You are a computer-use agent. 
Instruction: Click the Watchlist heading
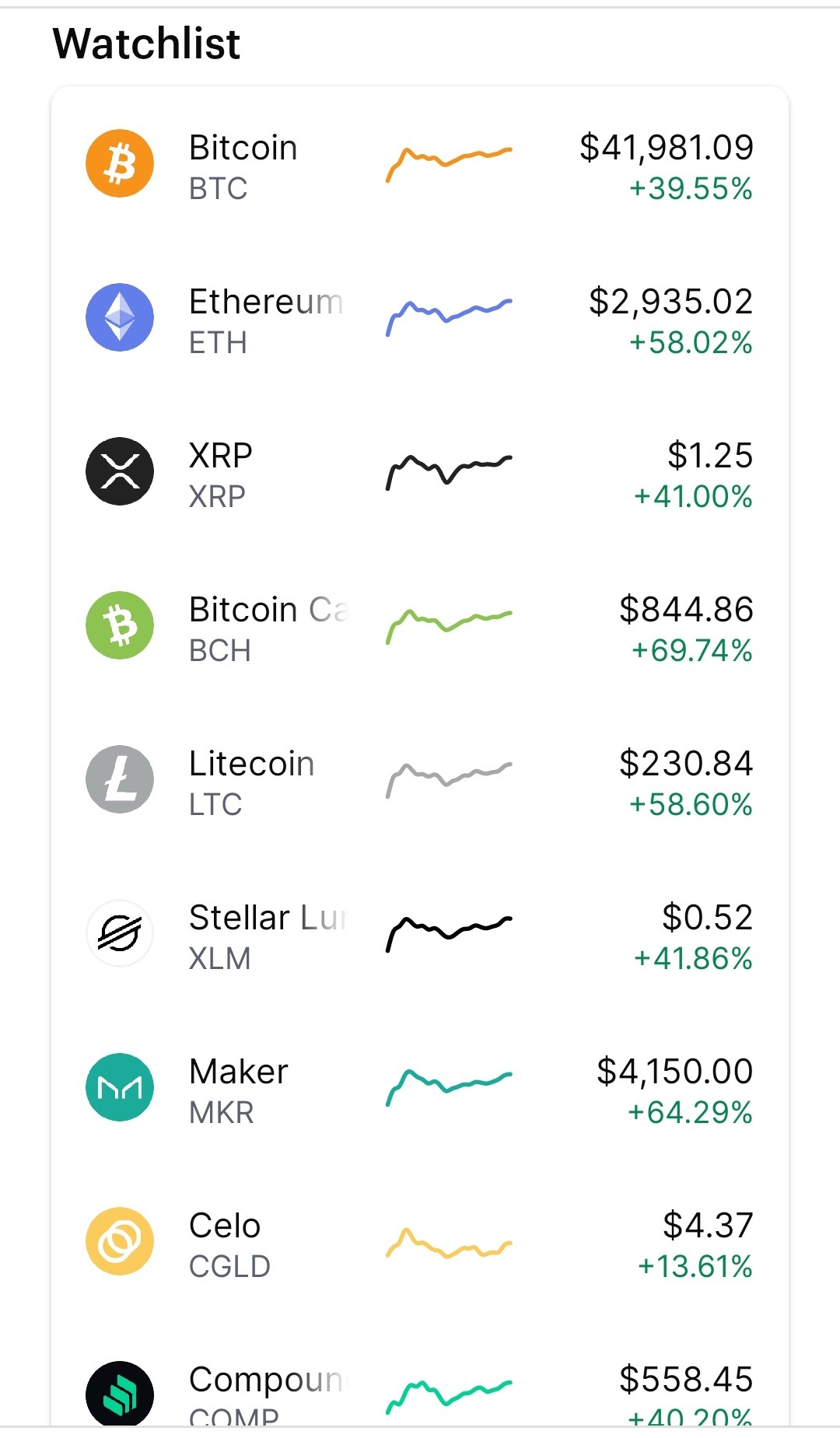[146, 44]
